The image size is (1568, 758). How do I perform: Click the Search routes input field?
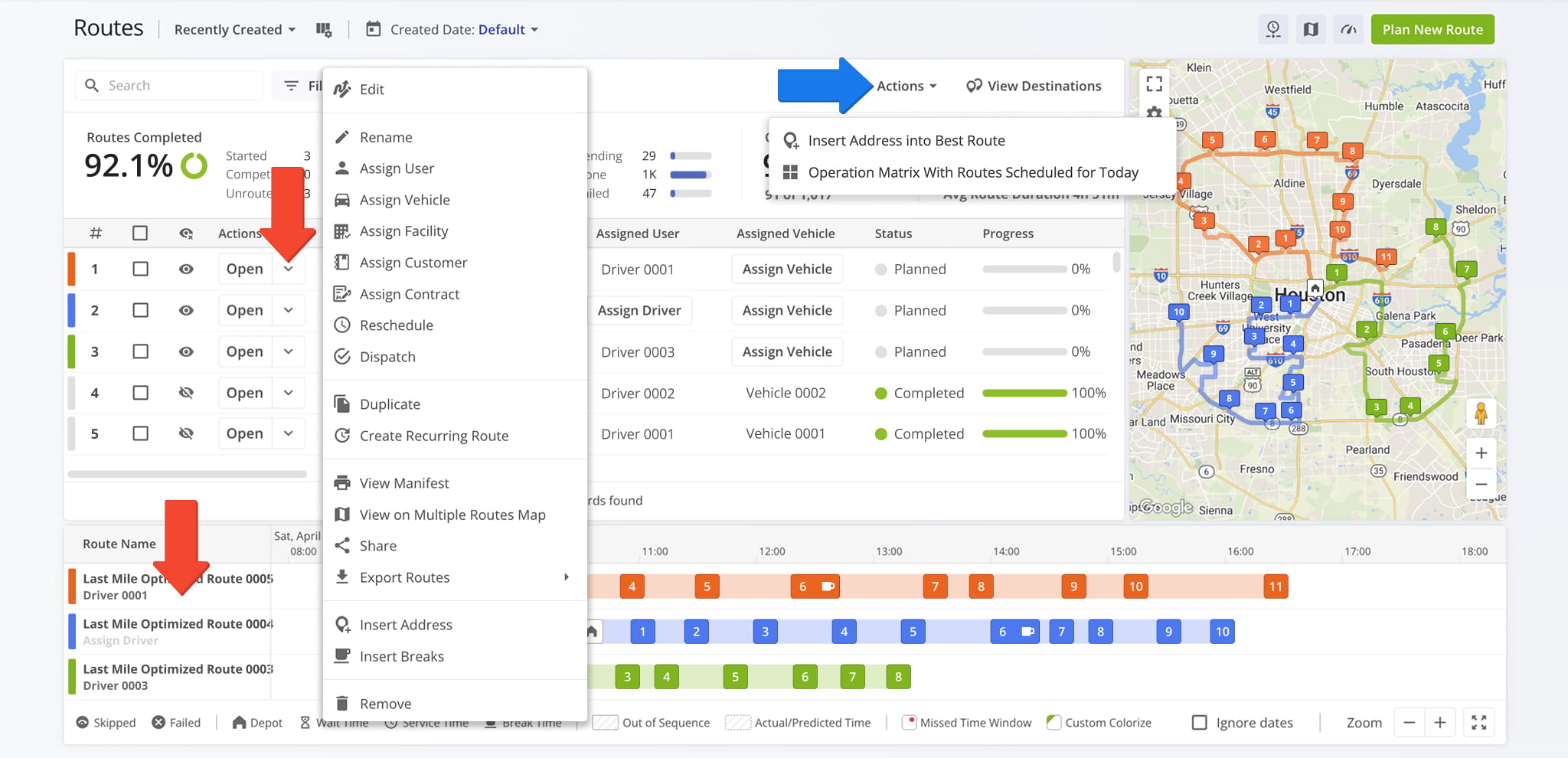click(168, 85)
